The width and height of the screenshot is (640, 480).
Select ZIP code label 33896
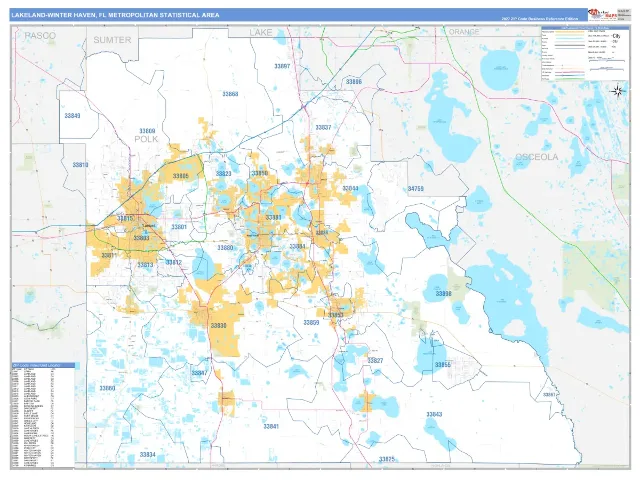point(353,82)
